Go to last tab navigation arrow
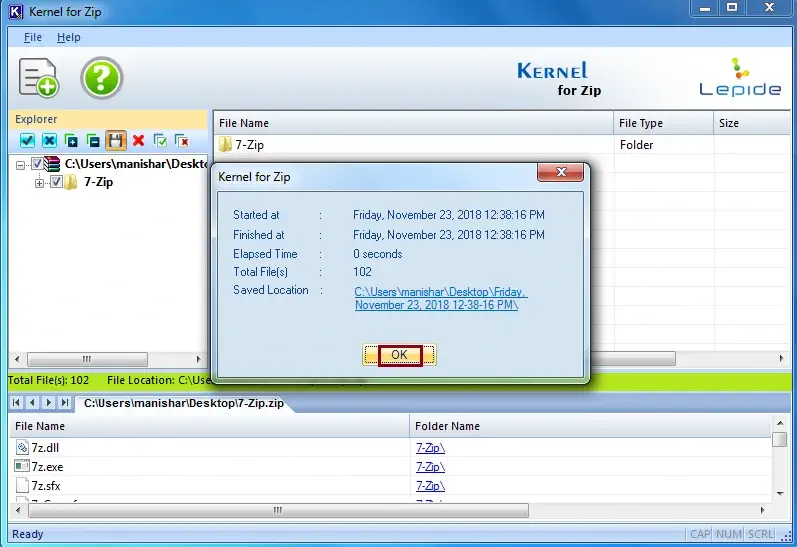 65,403
